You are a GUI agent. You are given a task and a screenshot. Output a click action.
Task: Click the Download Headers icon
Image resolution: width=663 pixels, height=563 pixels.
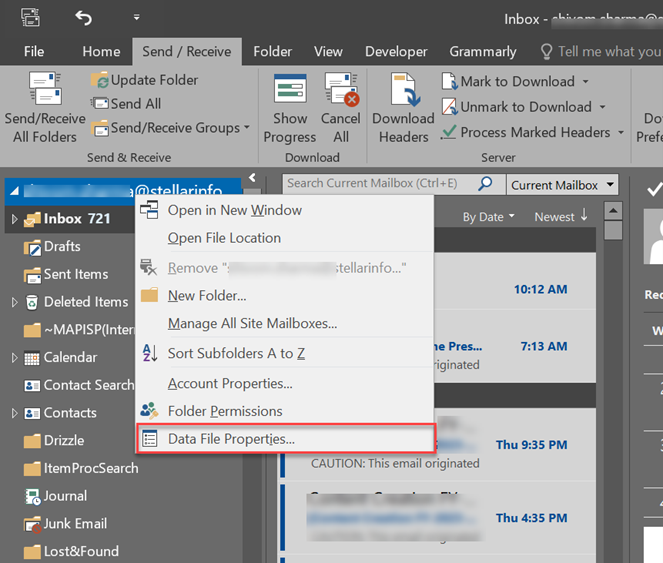pyautogui.click(x=405, y=89)
